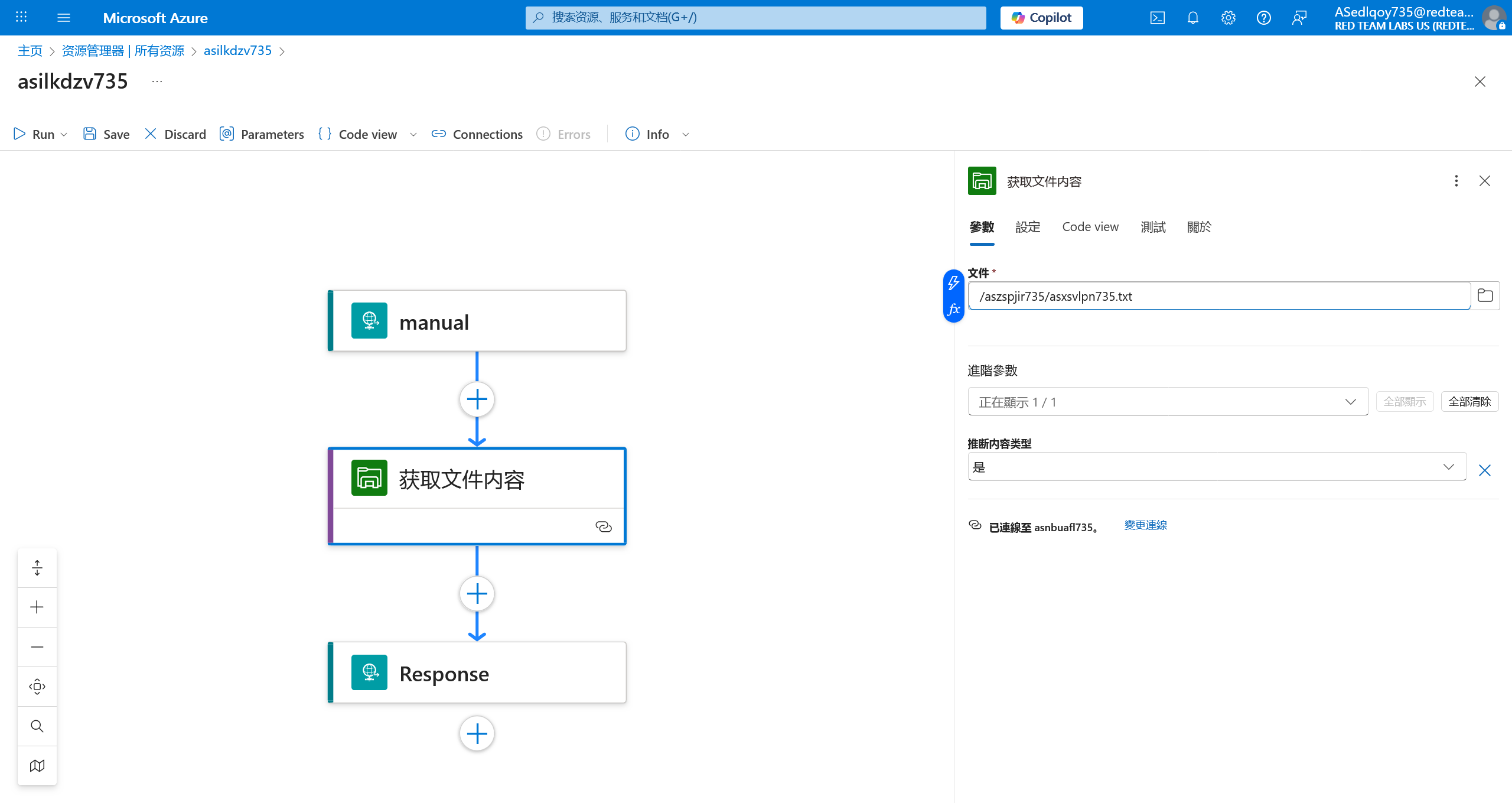Click the 全部清除 button
Screen dimensions: 1512x803
point(1469,402)
